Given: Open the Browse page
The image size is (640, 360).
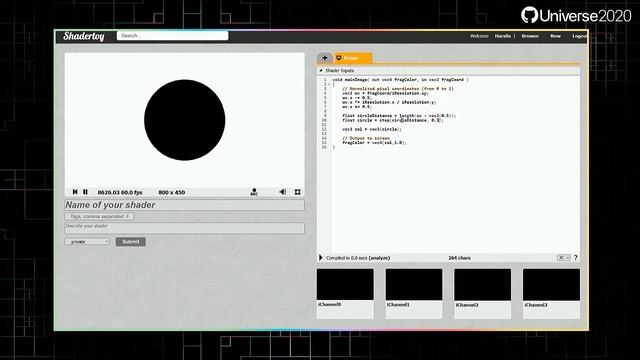Looking at the screenshot, I should click(530, 36).
